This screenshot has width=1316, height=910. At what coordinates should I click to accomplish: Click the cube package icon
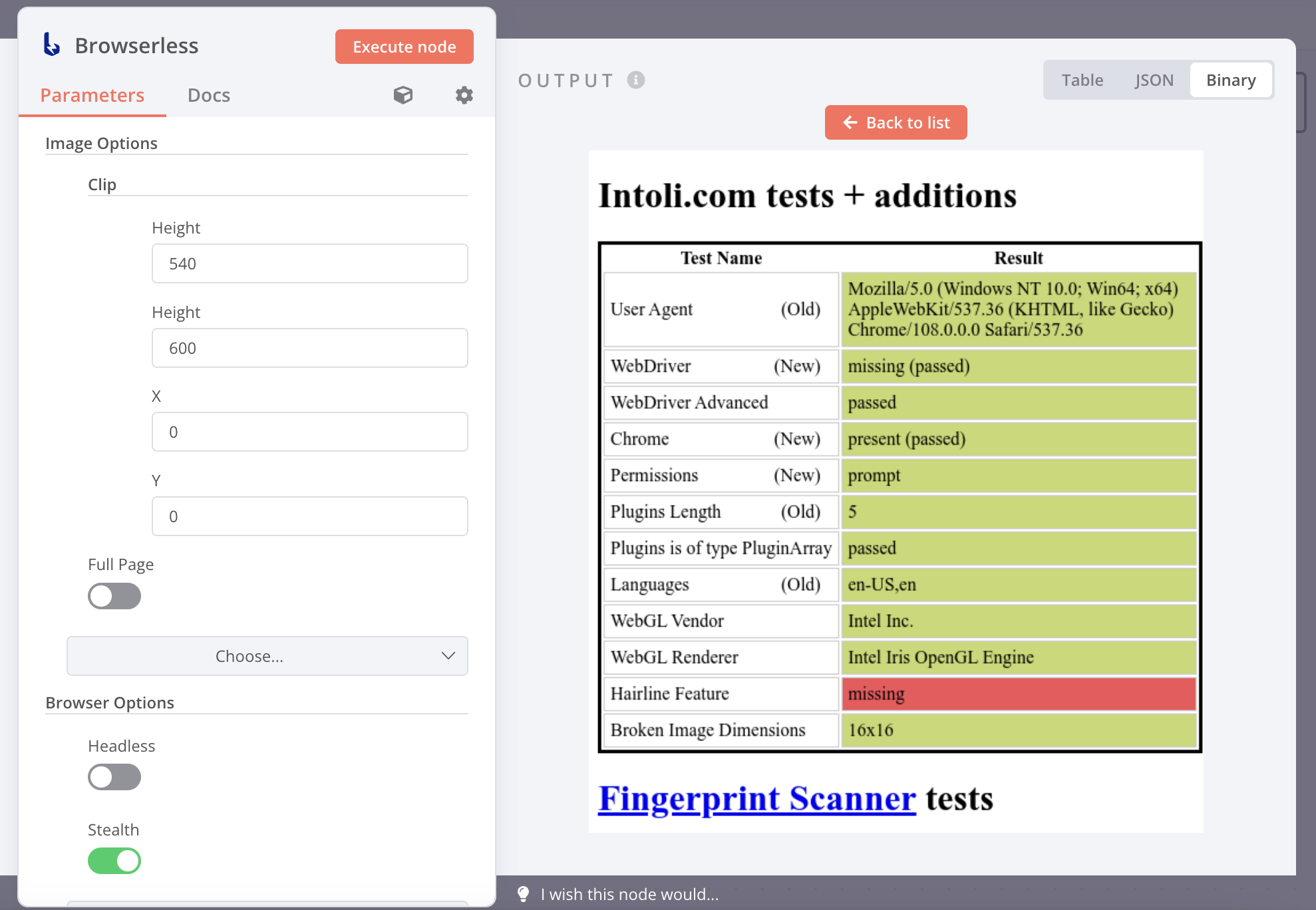coord(403,95)
